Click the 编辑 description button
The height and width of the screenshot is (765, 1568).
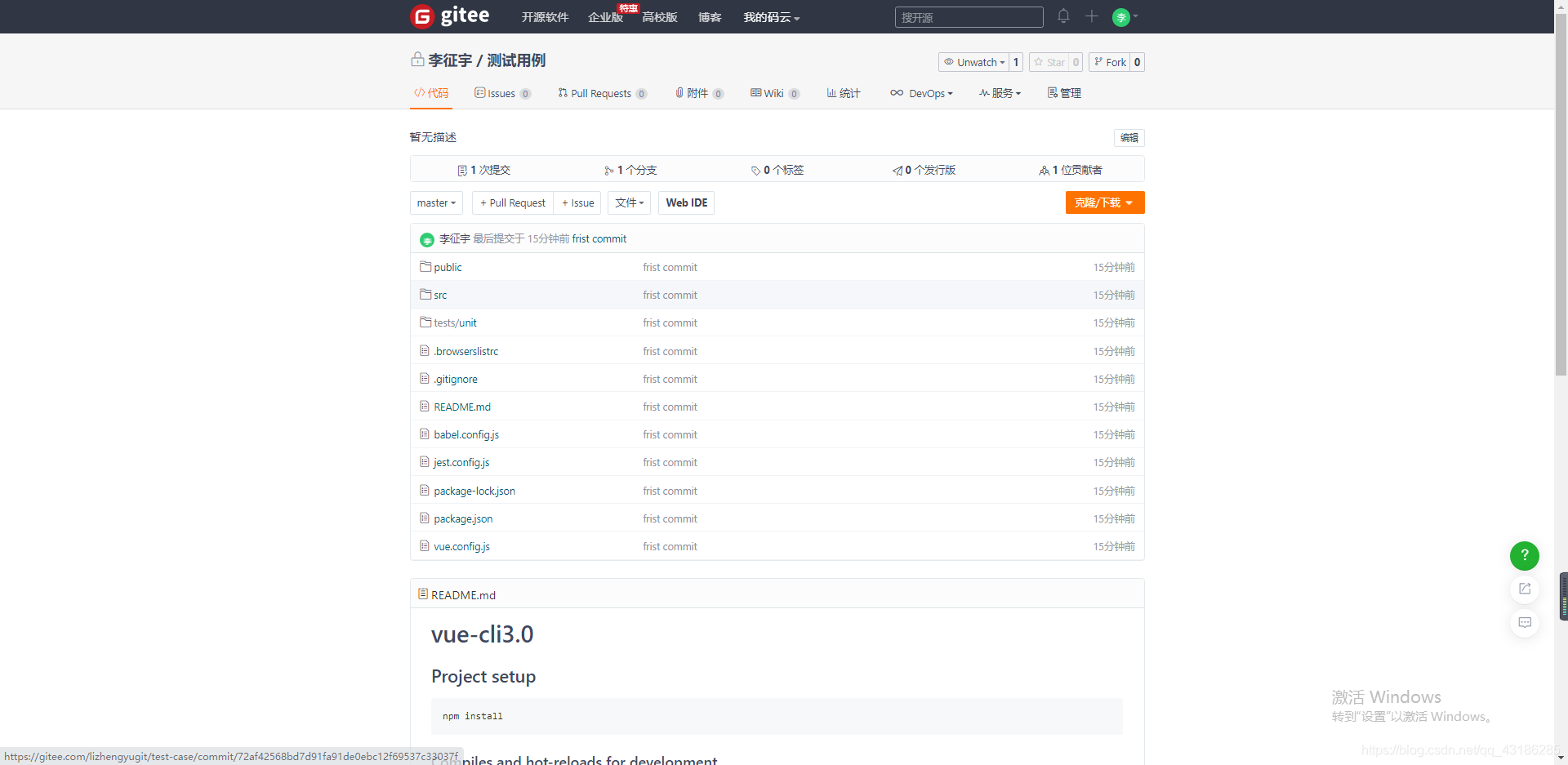(x=1129, y=137)
